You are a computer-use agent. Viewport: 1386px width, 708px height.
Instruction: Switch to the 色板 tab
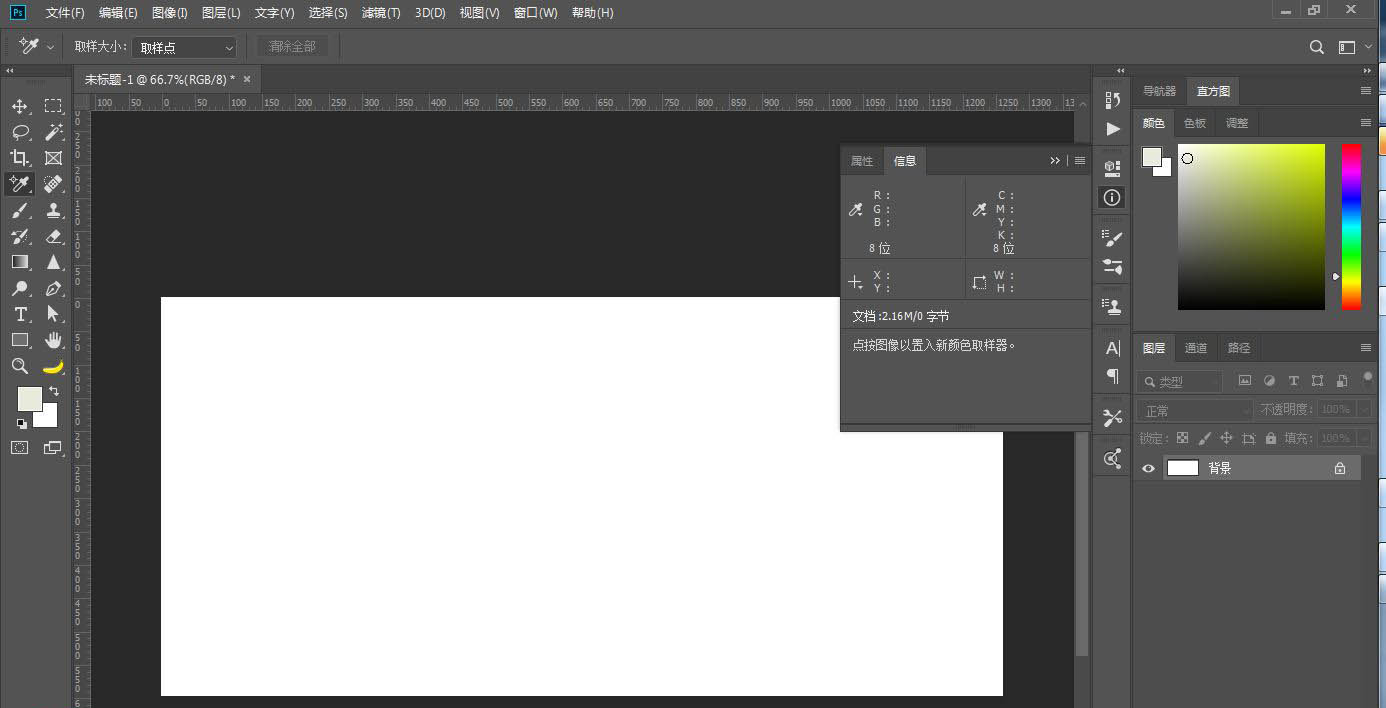click(1195, 123)
